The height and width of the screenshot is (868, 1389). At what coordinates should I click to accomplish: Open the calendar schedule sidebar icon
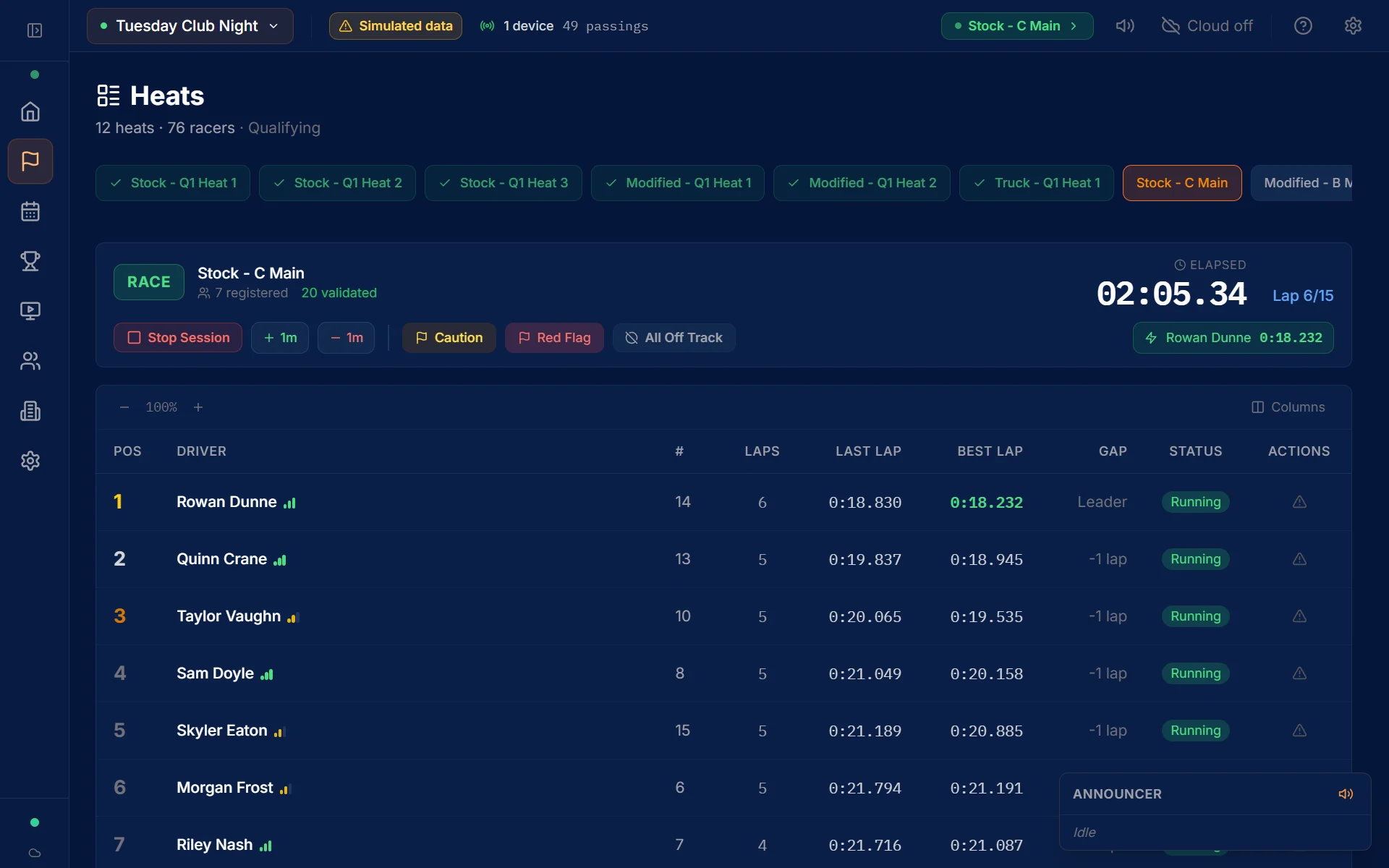(30, 211)
